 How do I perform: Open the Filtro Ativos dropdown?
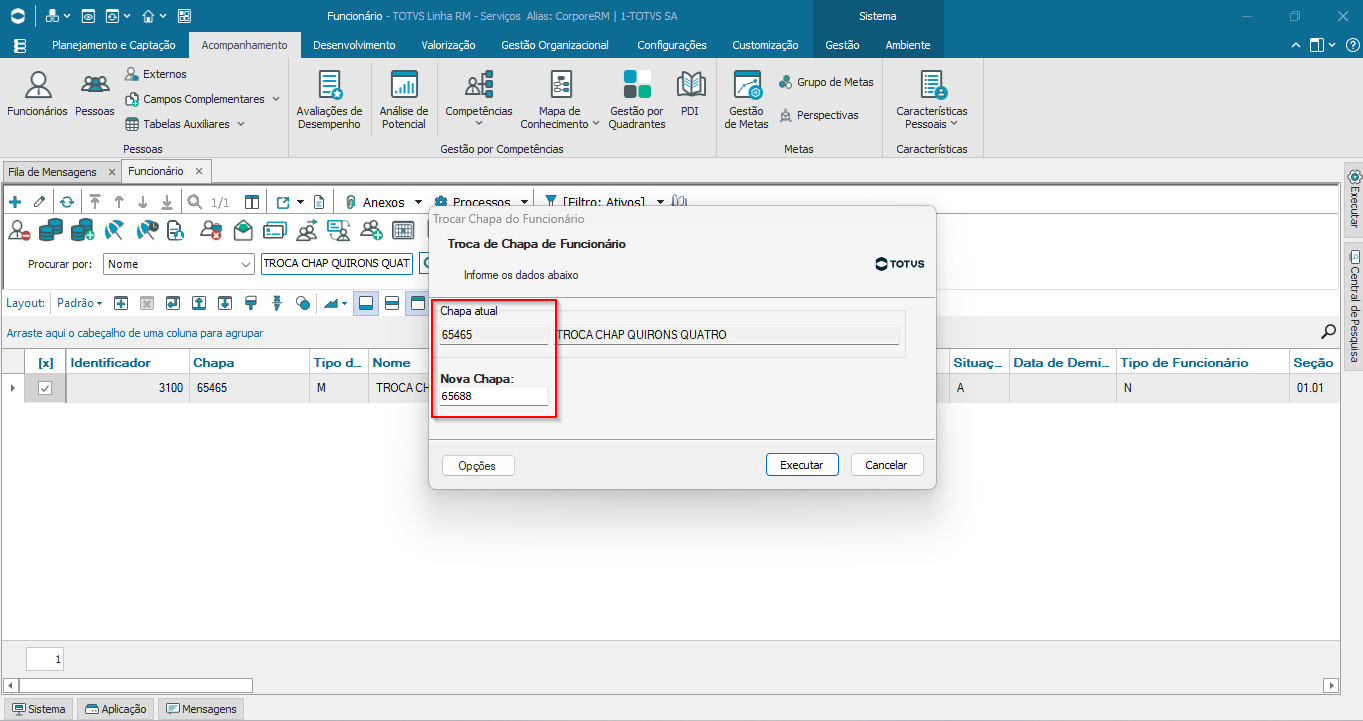click(x=660, y=202)
